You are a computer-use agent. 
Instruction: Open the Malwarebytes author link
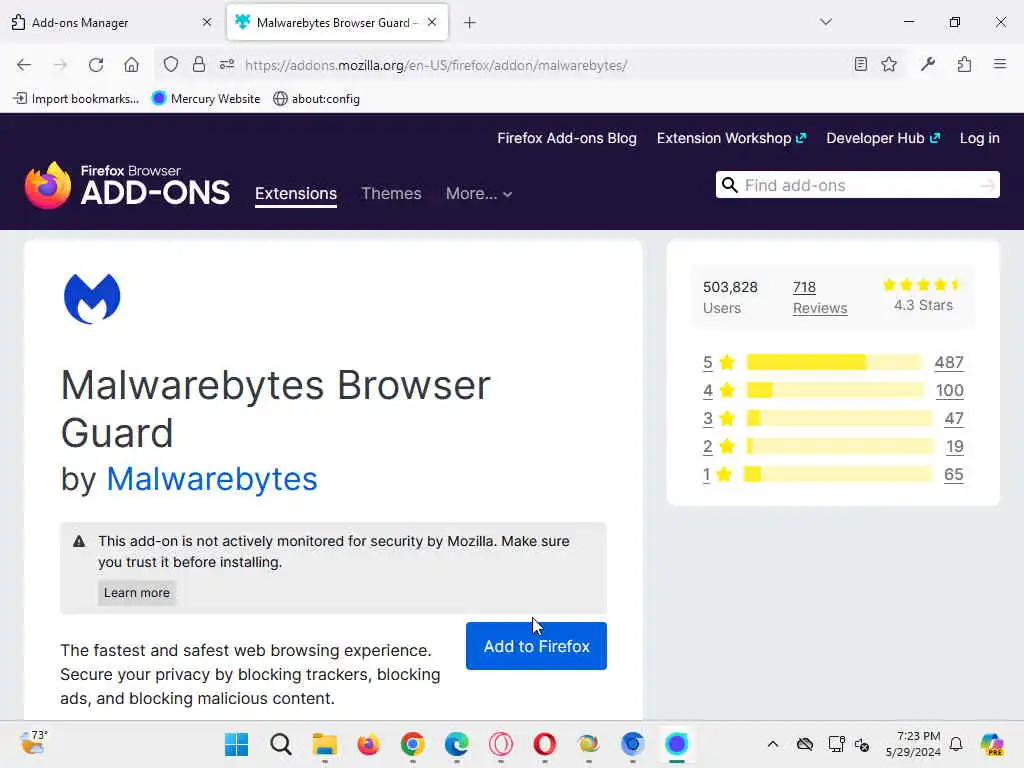tap(212, 479)
